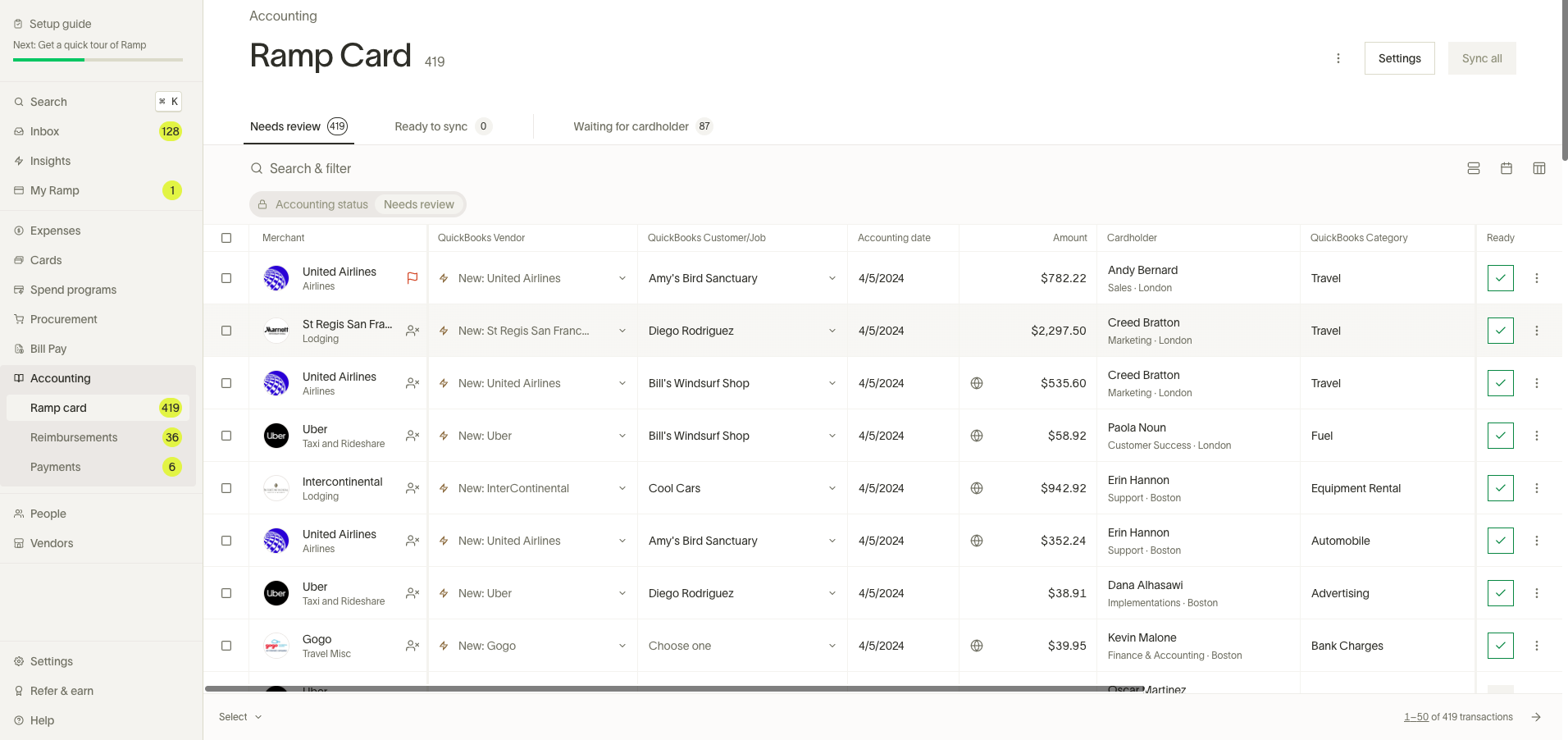
Task: Switch to calendar grouping view
Action: pos(1506,168)
